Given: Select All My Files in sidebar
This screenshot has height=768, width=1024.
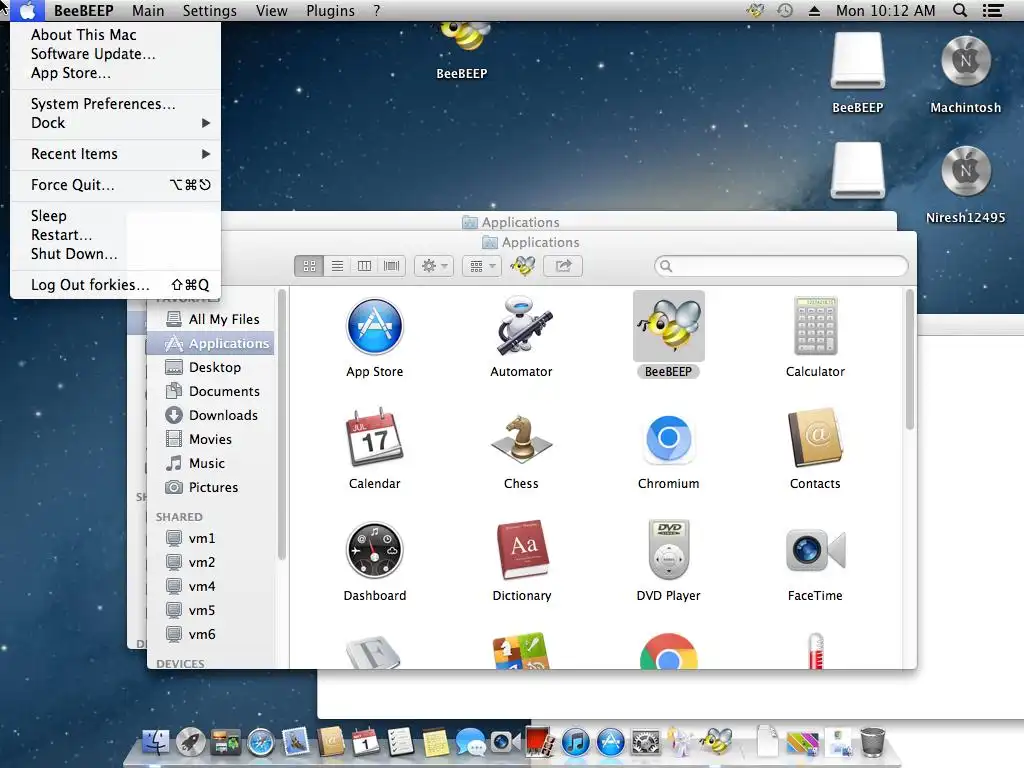Looking at the screenshot, I should click(210, 319).
